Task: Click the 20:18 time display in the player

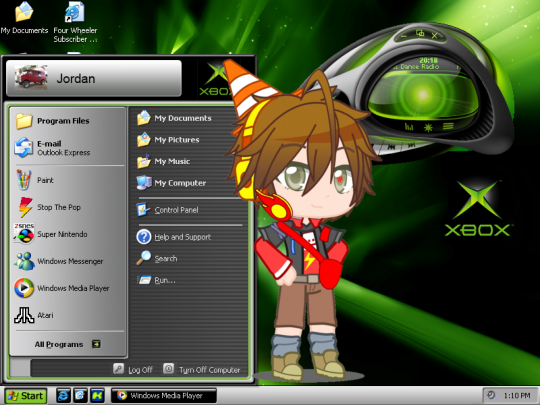Action: (x=428, y=60)
